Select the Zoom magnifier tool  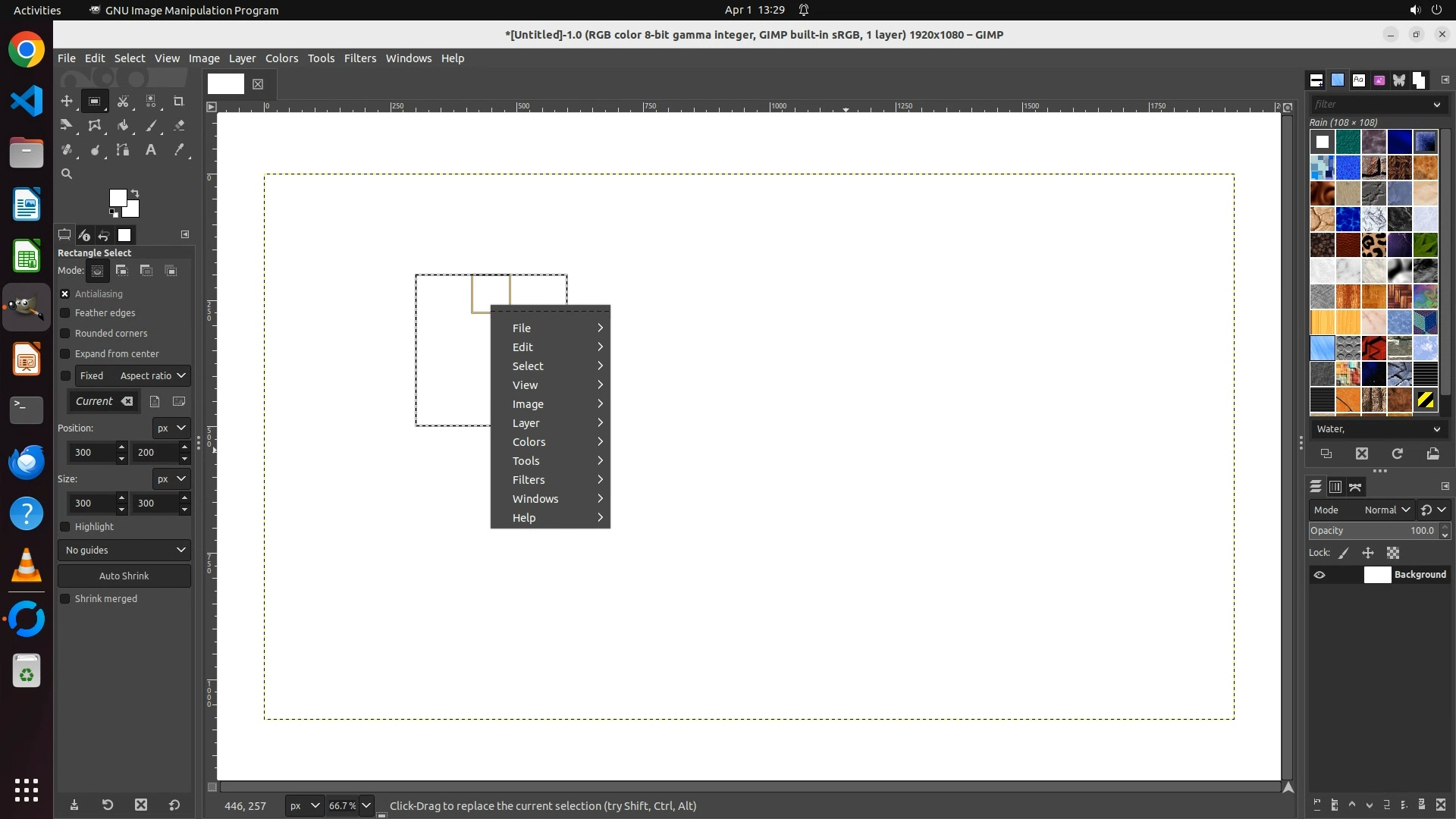67,174
